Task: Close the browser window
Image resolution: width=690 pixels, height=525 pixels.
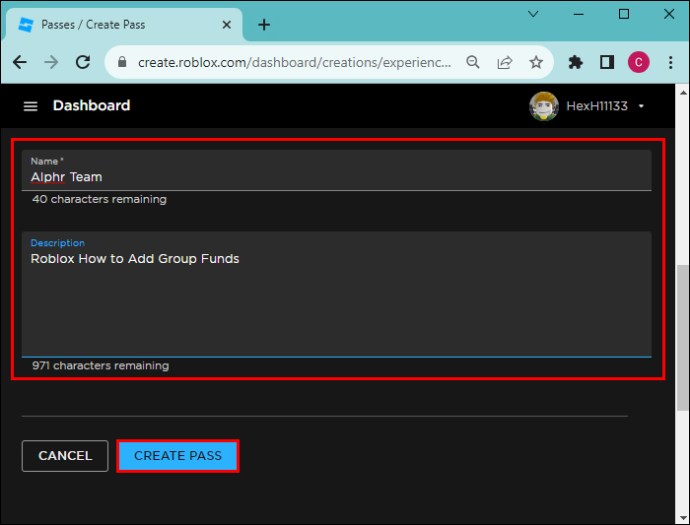Action: (669, 14)
